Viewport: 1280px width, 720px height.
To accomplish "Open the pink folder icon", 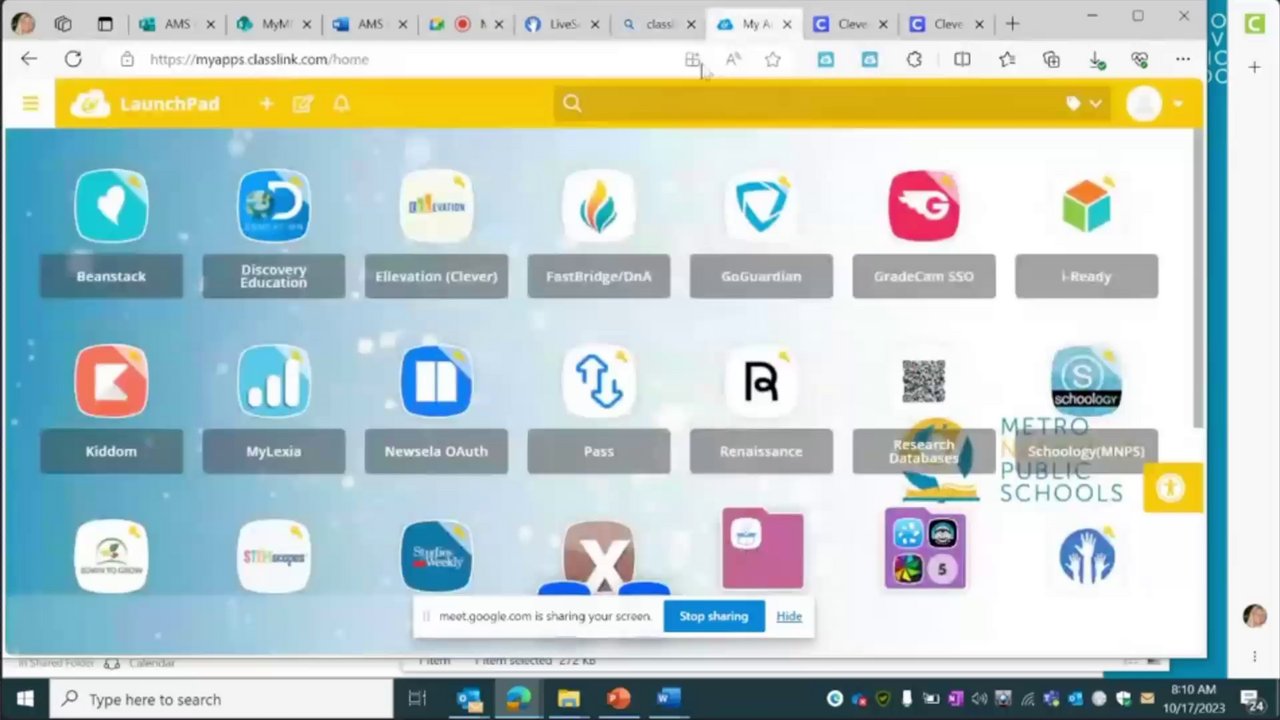I will 762,548.
